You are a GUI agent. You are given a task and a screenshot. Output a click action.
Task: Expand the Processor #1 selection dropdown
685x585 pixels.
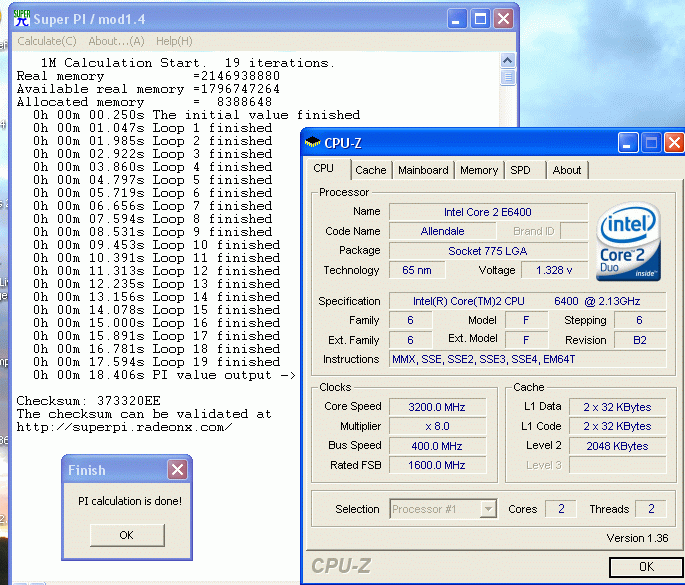488,509
